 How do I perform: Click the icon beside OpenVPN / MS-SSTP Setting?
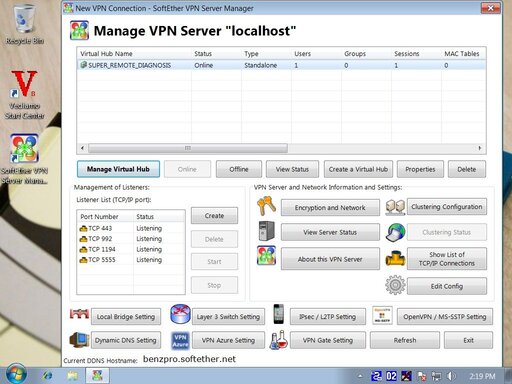(x=382, y=315)
